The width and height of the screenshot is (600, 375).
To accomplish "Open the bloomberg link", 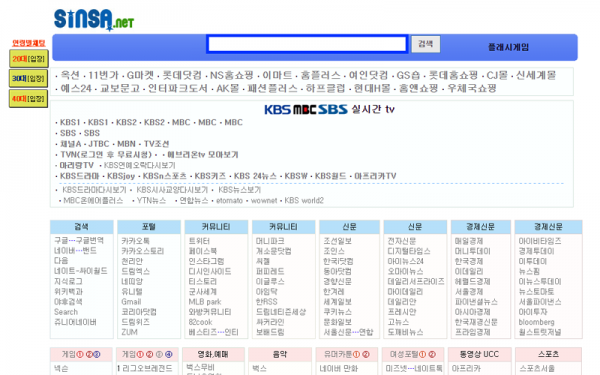I will coord(536,322).
